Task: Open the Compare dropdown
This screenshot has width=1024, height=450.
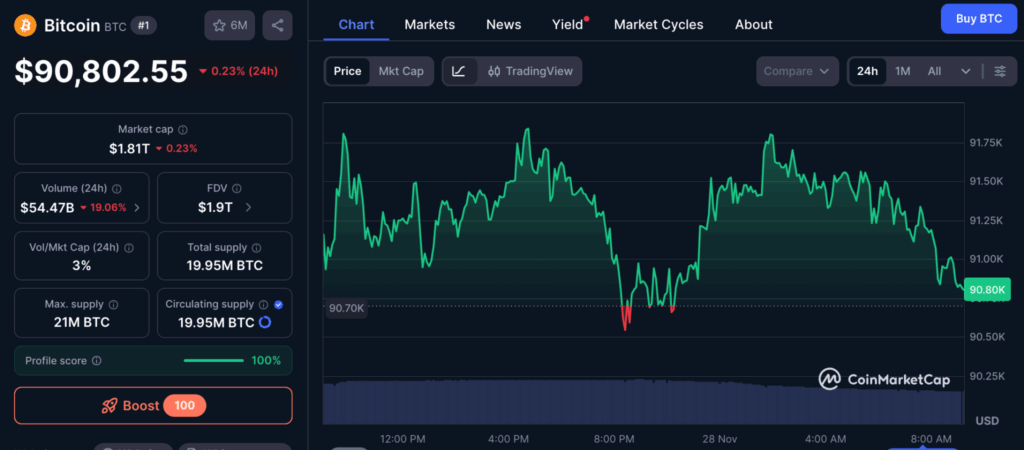Action: tap(796, 71)
